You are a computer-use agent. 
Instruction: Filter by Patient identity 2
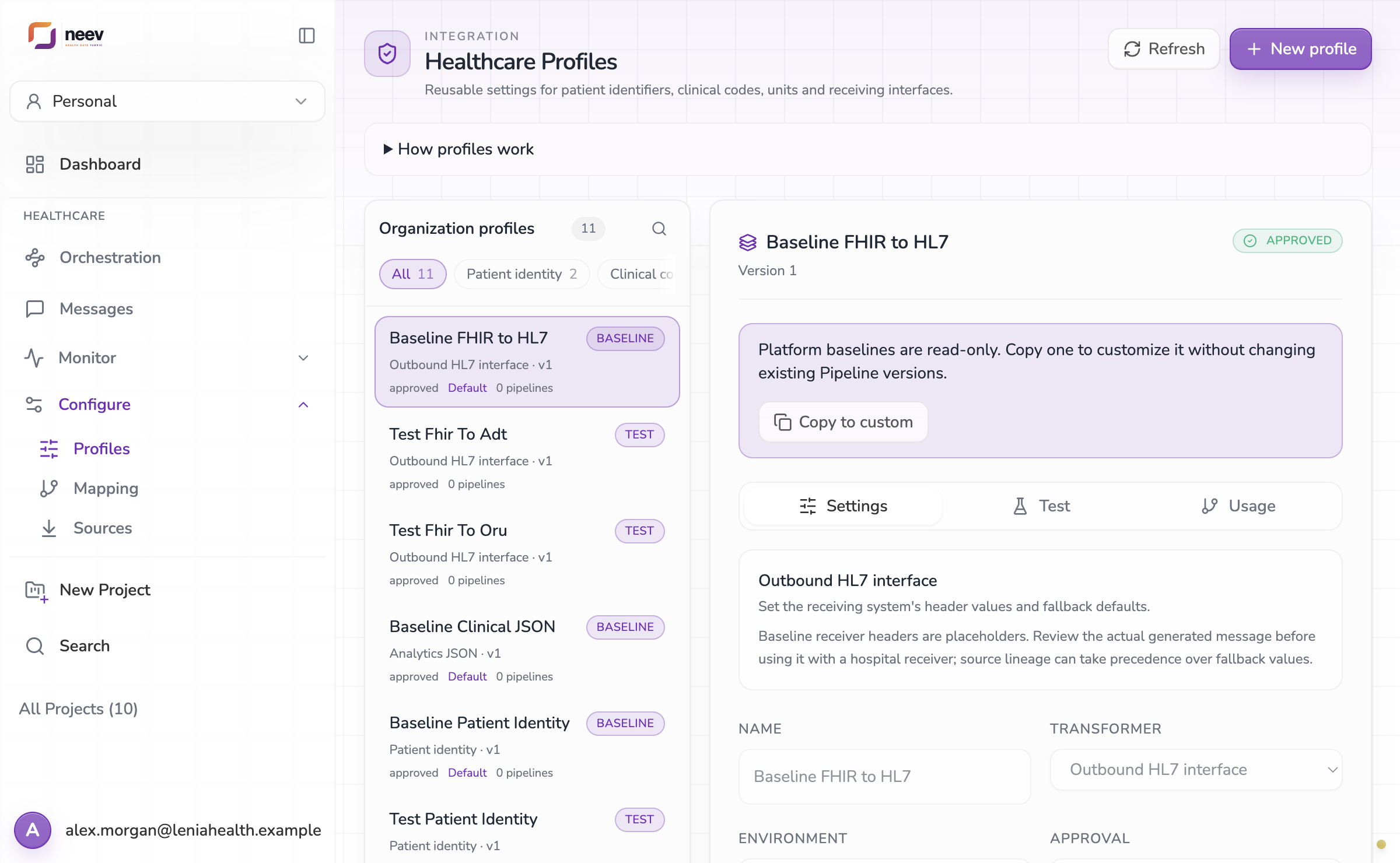521,274
